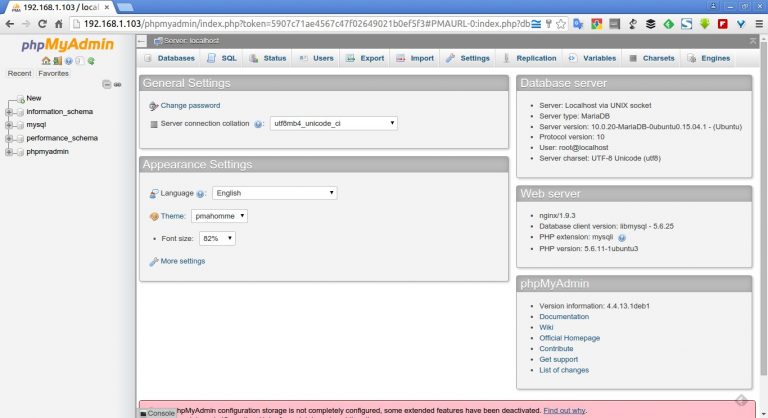Click help icon next to PHP extension mysqli
Image resolution: width=768 pixels, height=418 pixels.
pyautogui.click(x=622, y=238)
